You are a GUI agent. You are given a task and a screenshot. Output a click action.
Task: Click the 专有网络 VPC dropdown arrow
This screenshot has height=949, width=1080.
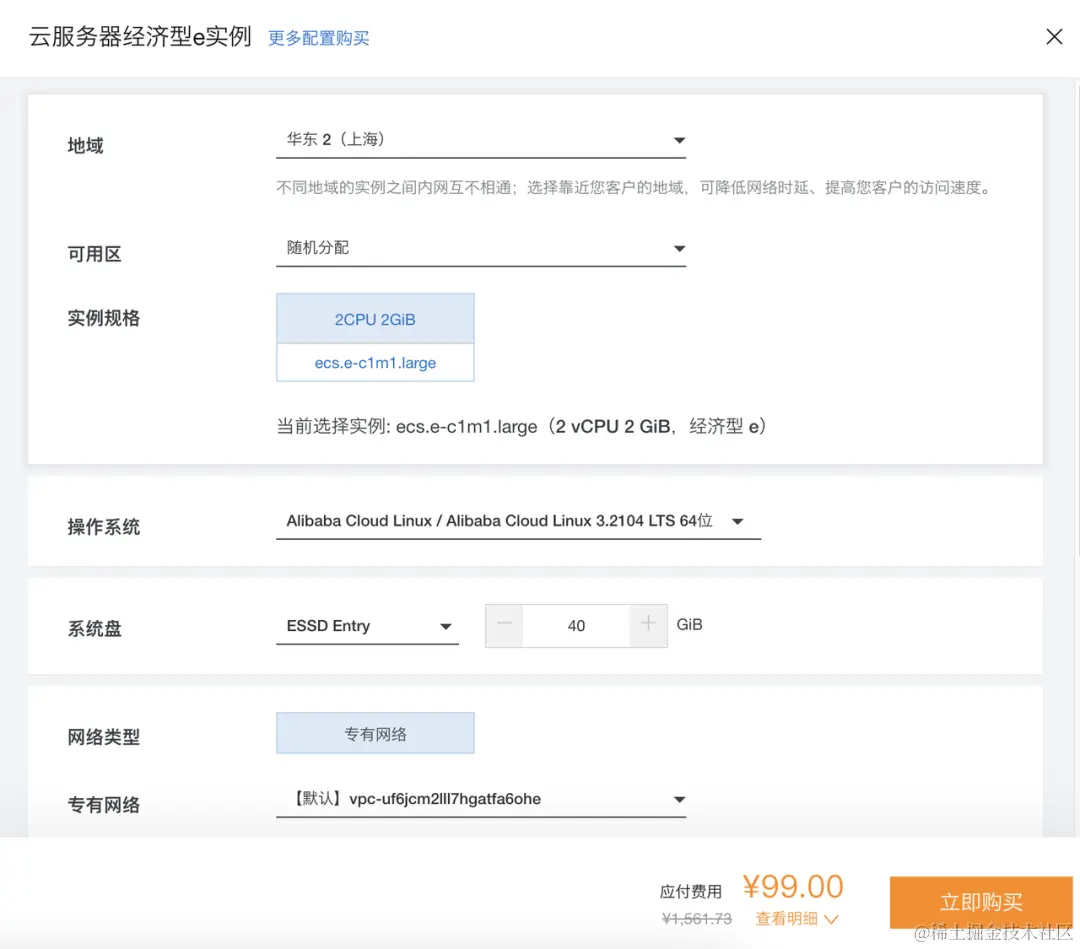coord(679,799)
